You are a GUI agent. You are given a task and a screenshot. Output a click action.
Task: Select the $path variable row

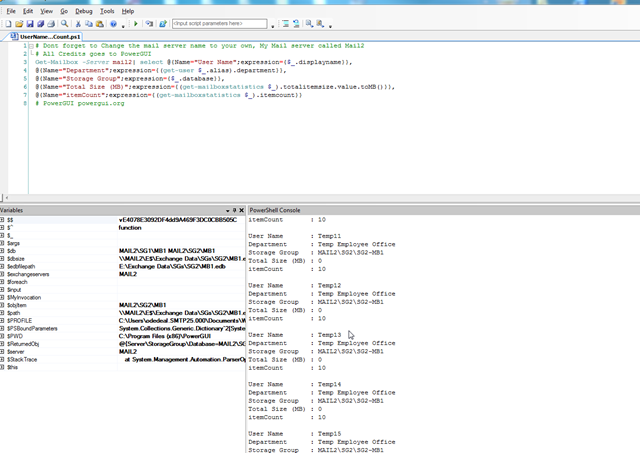pos(122,313)
